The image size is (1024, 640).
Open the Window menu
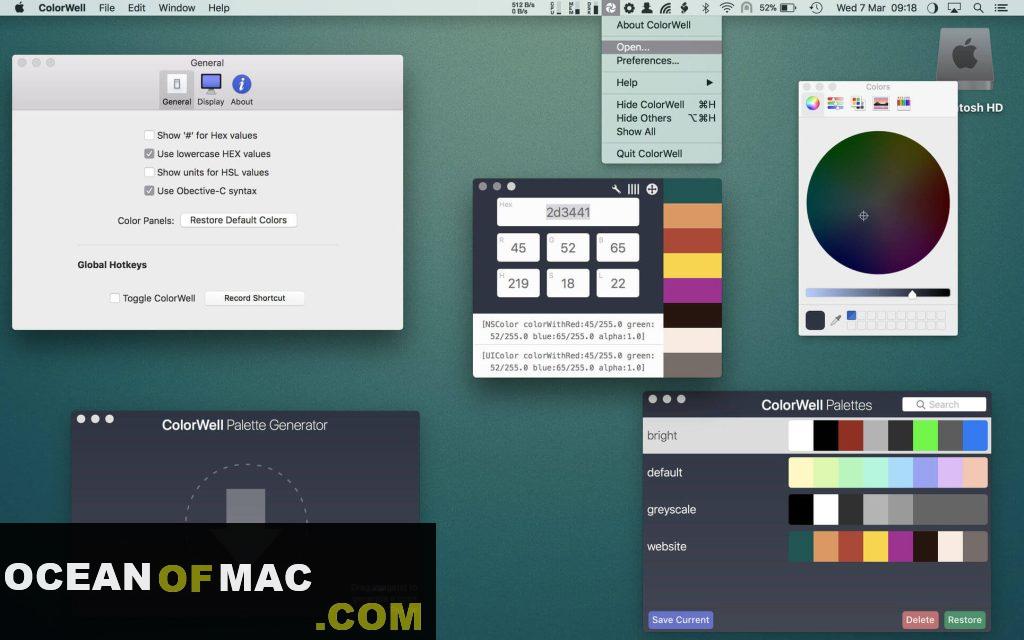[177, 8]
